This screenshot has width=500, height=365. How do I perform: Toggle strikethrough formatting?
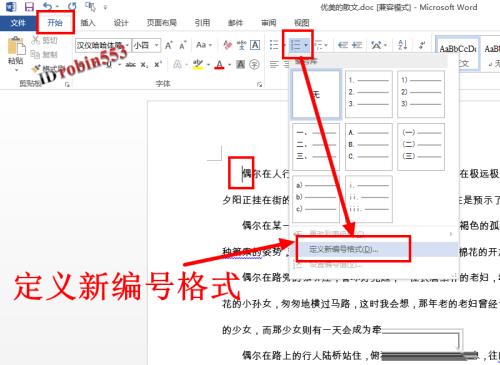point(130,64)
